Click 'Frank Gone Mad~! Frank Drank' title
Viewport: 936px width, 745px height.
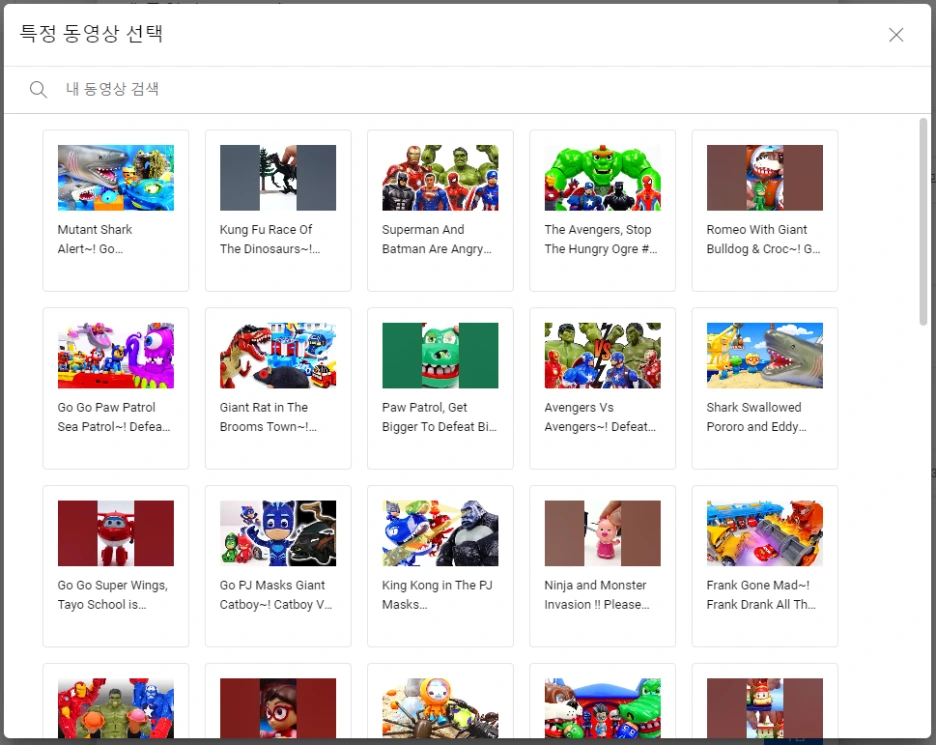[x=761, y=595]
